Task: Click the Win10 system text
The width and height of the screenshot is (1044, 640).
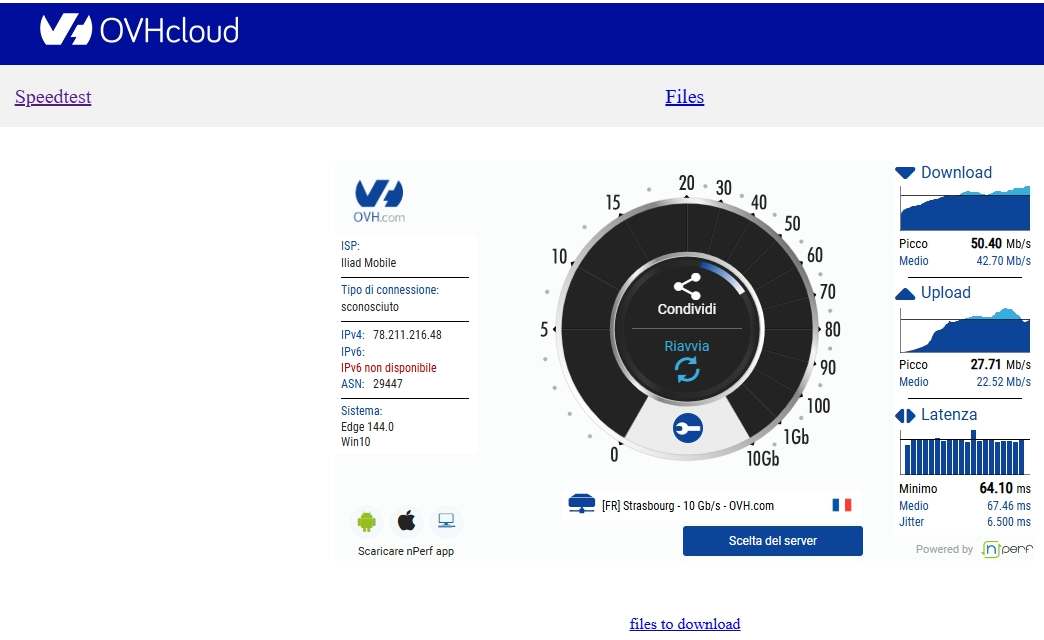Action: [x=356, y=442]
